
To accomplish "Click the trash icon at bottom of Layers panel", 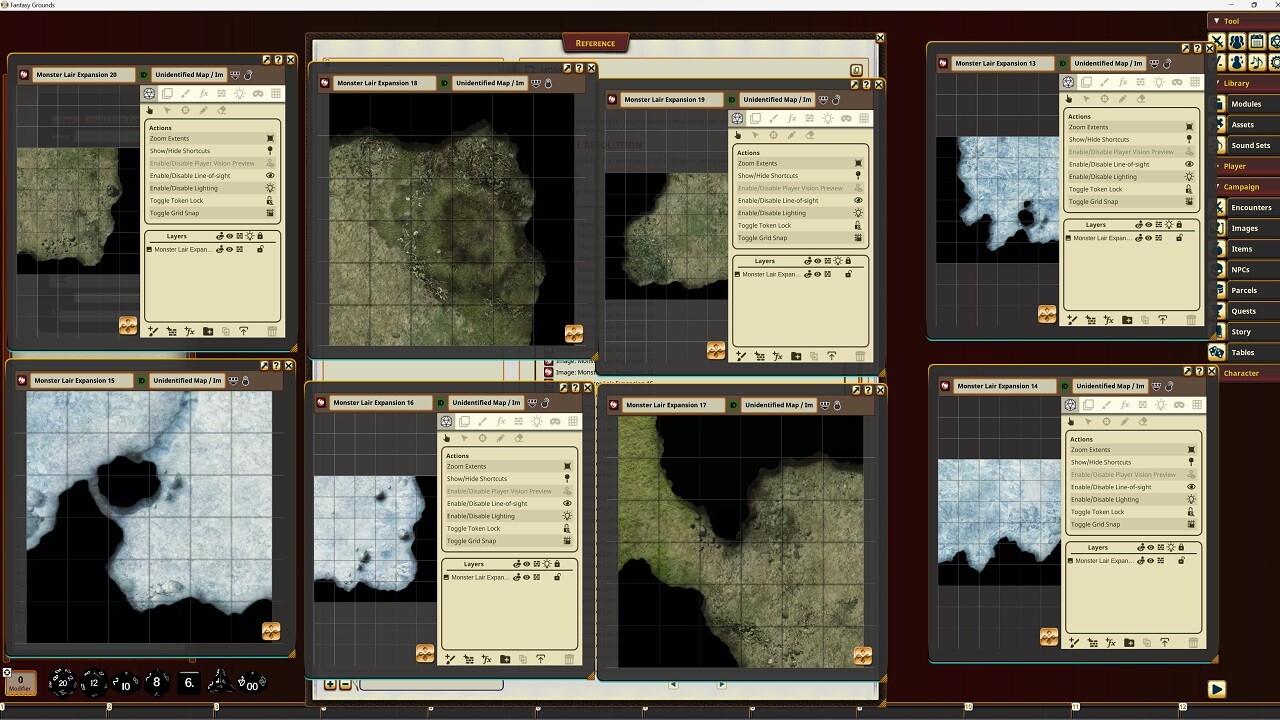I will click(568, 659).
